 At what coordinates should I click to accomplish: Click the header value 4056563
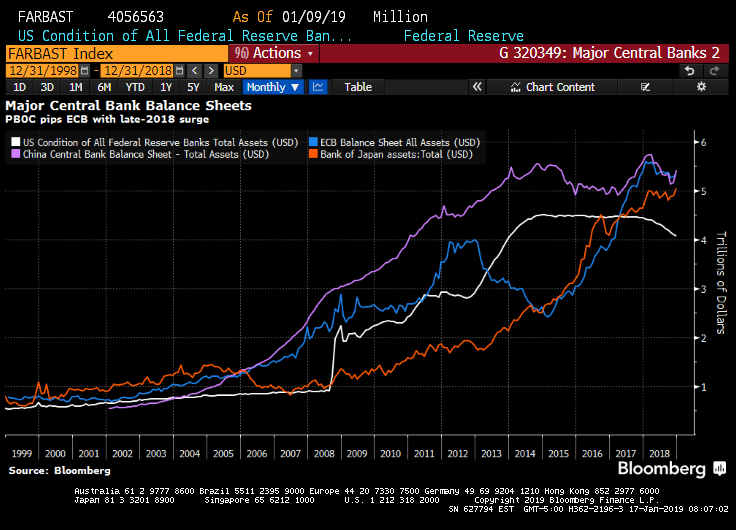(x=136, y=17)
